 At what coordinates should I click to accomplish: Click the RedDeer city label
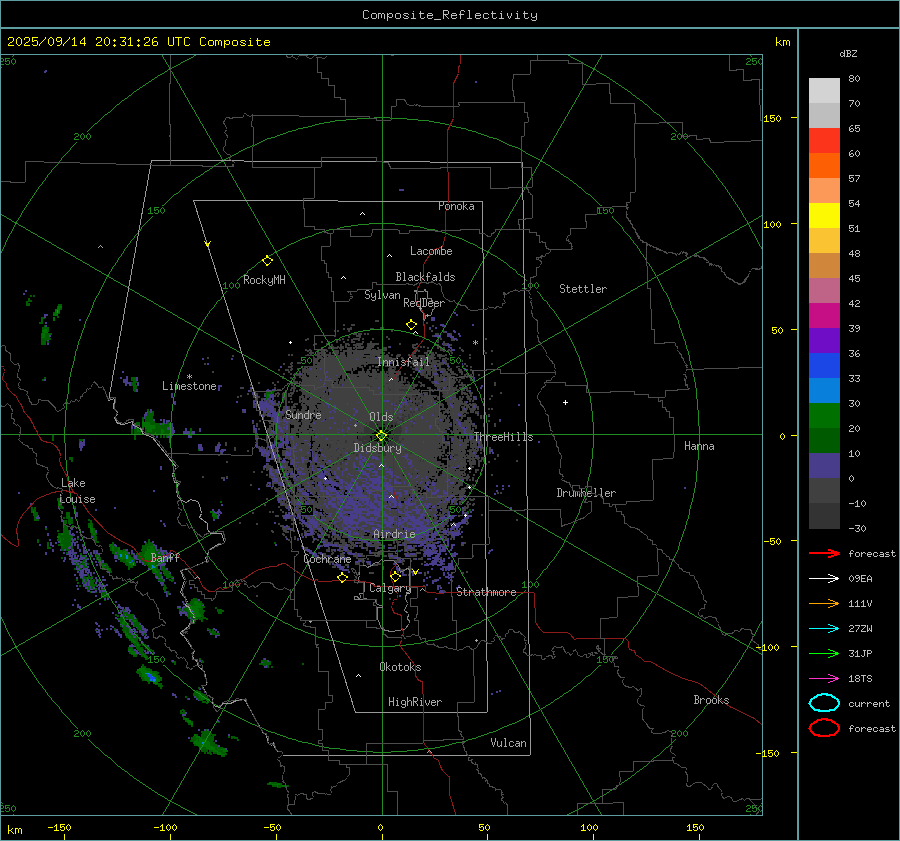[x=424, y=303]
